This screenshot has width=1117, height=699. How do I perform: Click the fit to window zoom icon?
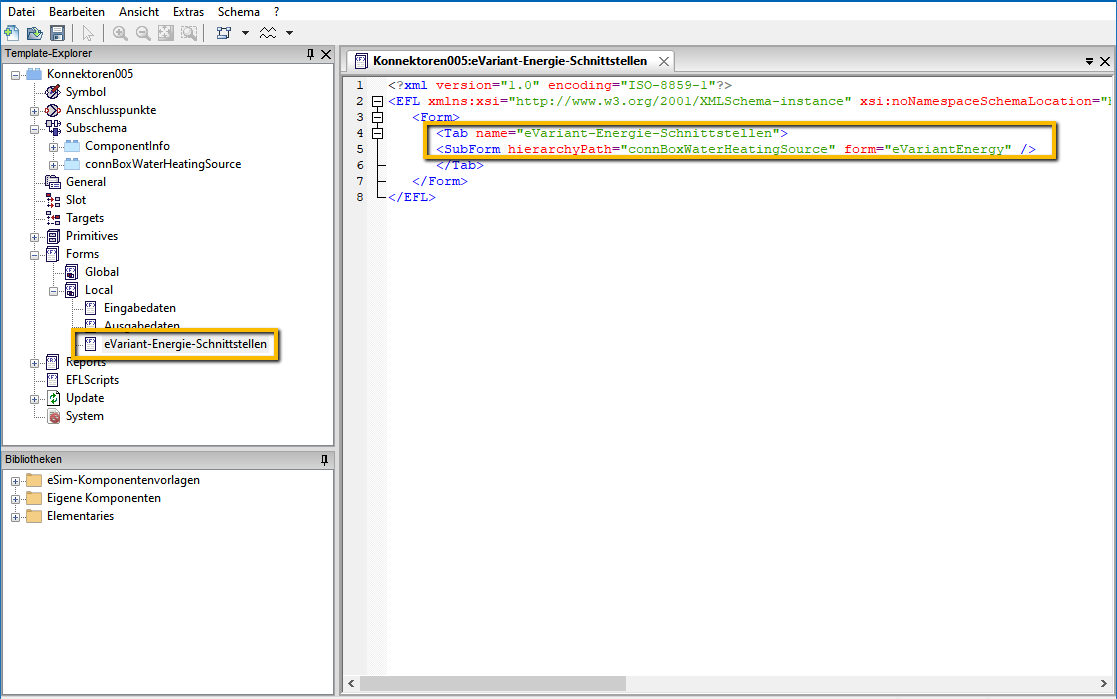coord(166,33)
